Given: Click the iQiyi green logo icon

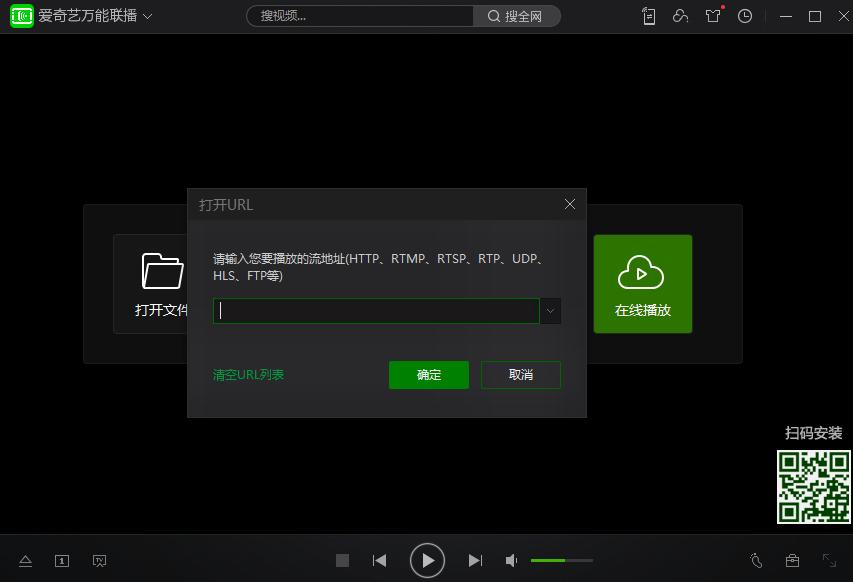Looking at the screenshot, I should coord(22,16).
